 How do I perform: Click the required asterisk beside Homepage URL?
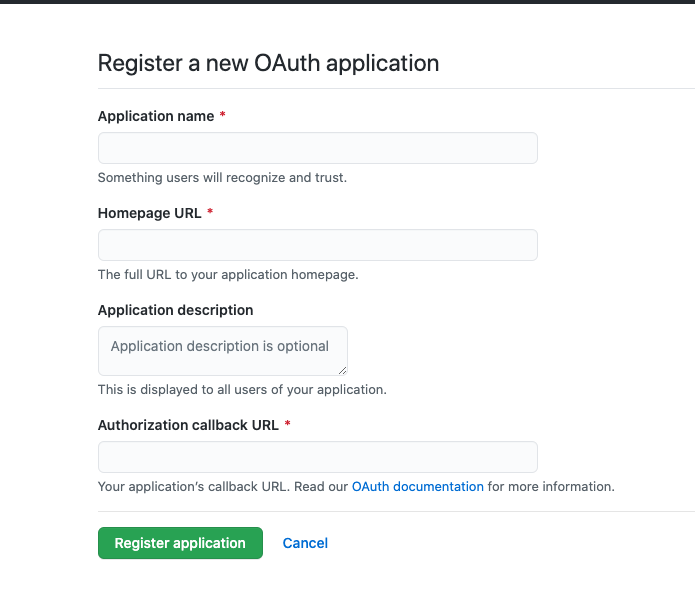click(x=210, y=213)
